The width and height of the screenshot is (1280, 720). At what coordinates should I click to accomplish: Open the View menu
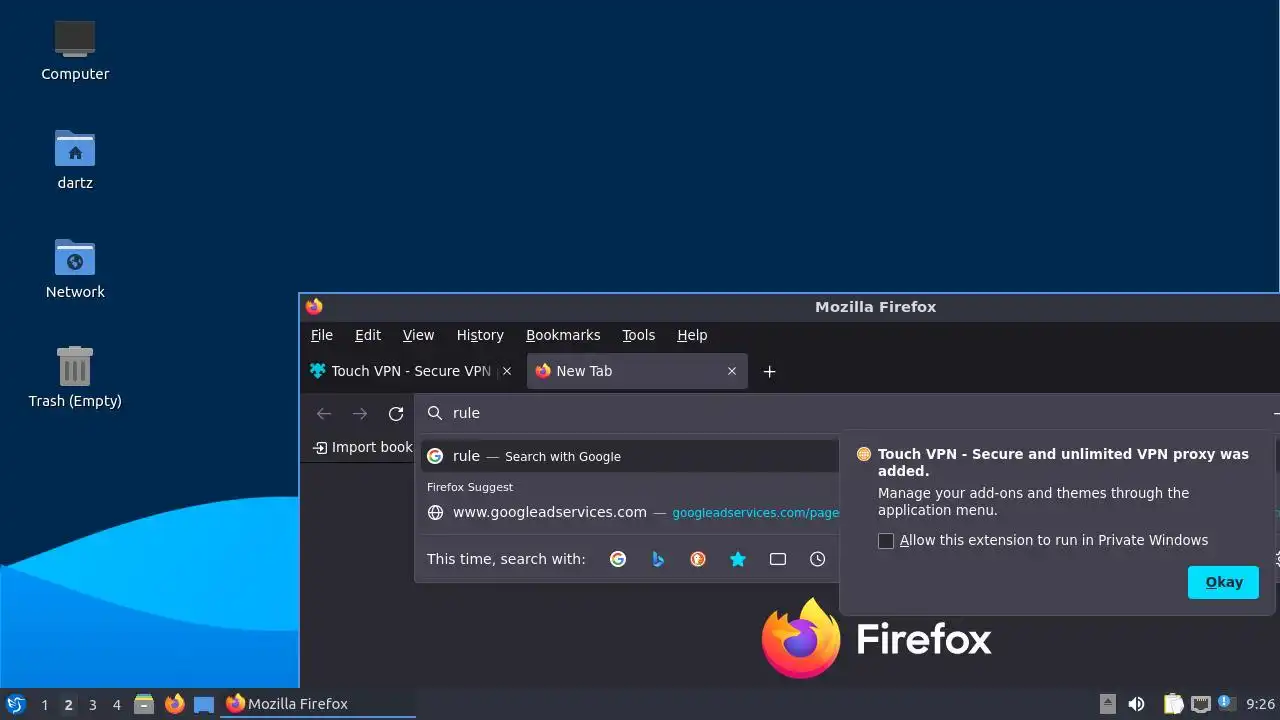click(x=418, y=335)
